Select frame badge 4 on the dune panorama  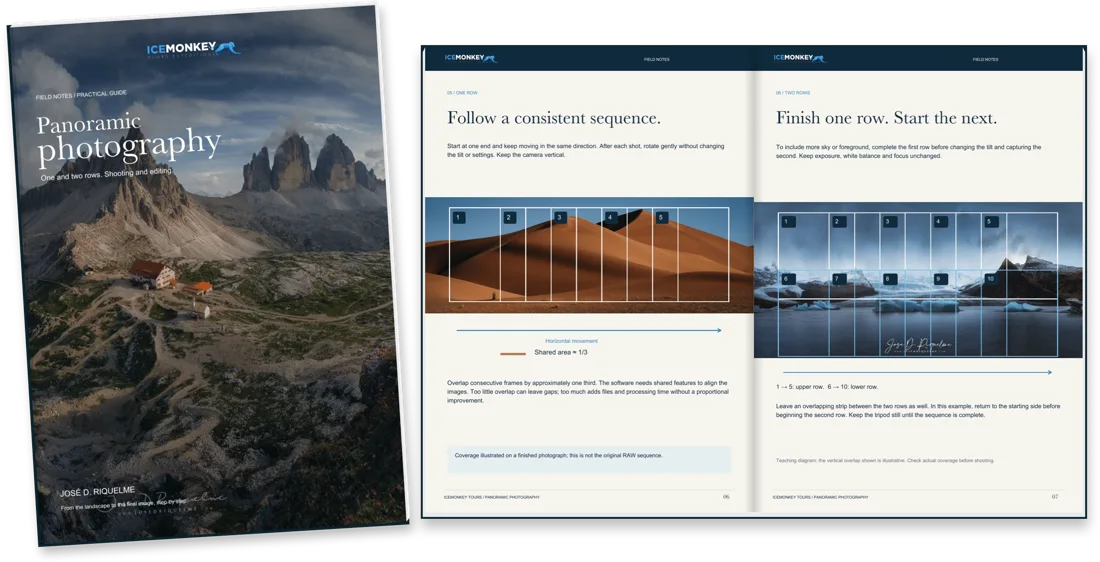pos(610,218)
